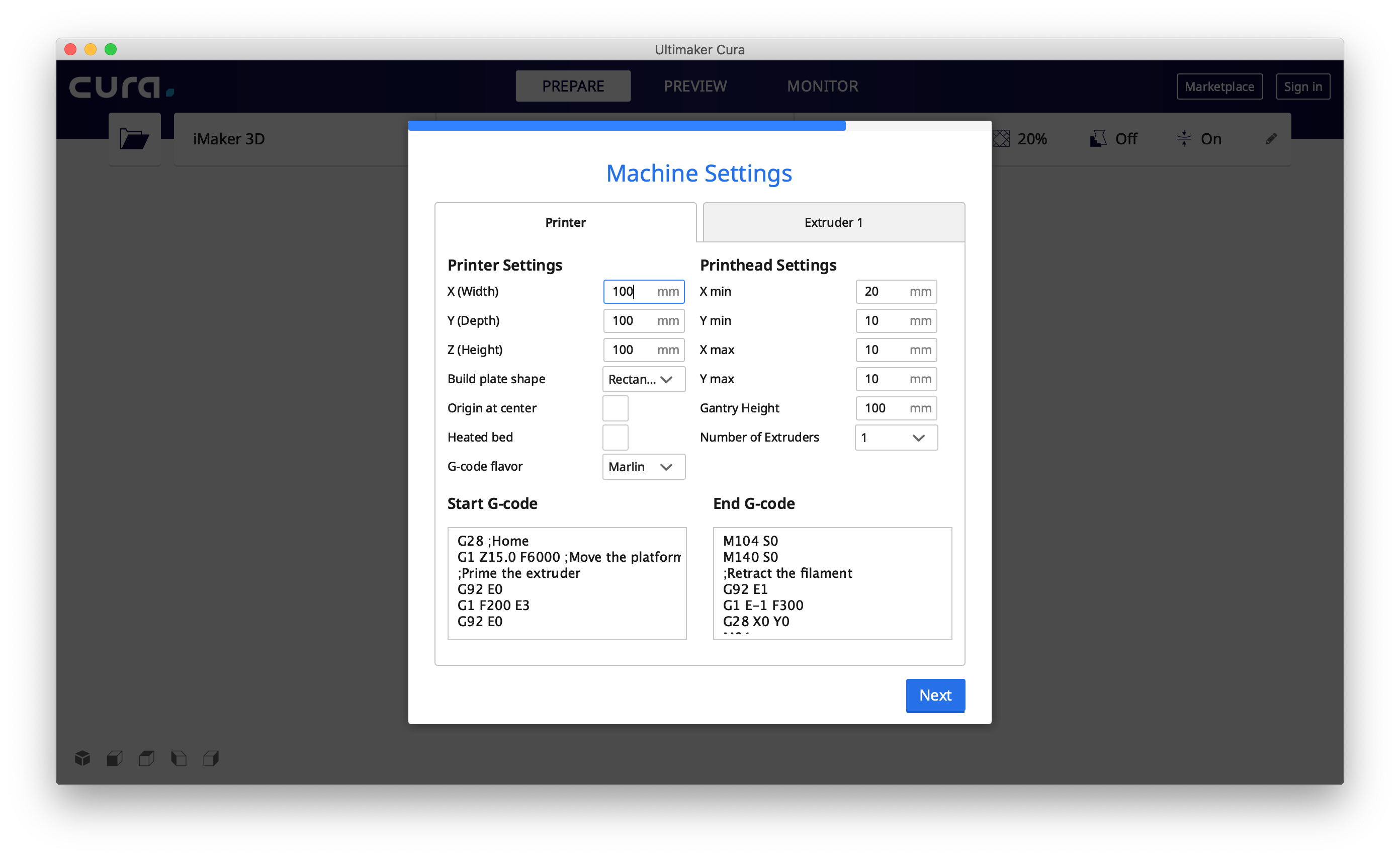Viewport: 1400px width, 859px height.
Task: Click the Printhead Settings heading
Action: point(767,266)
